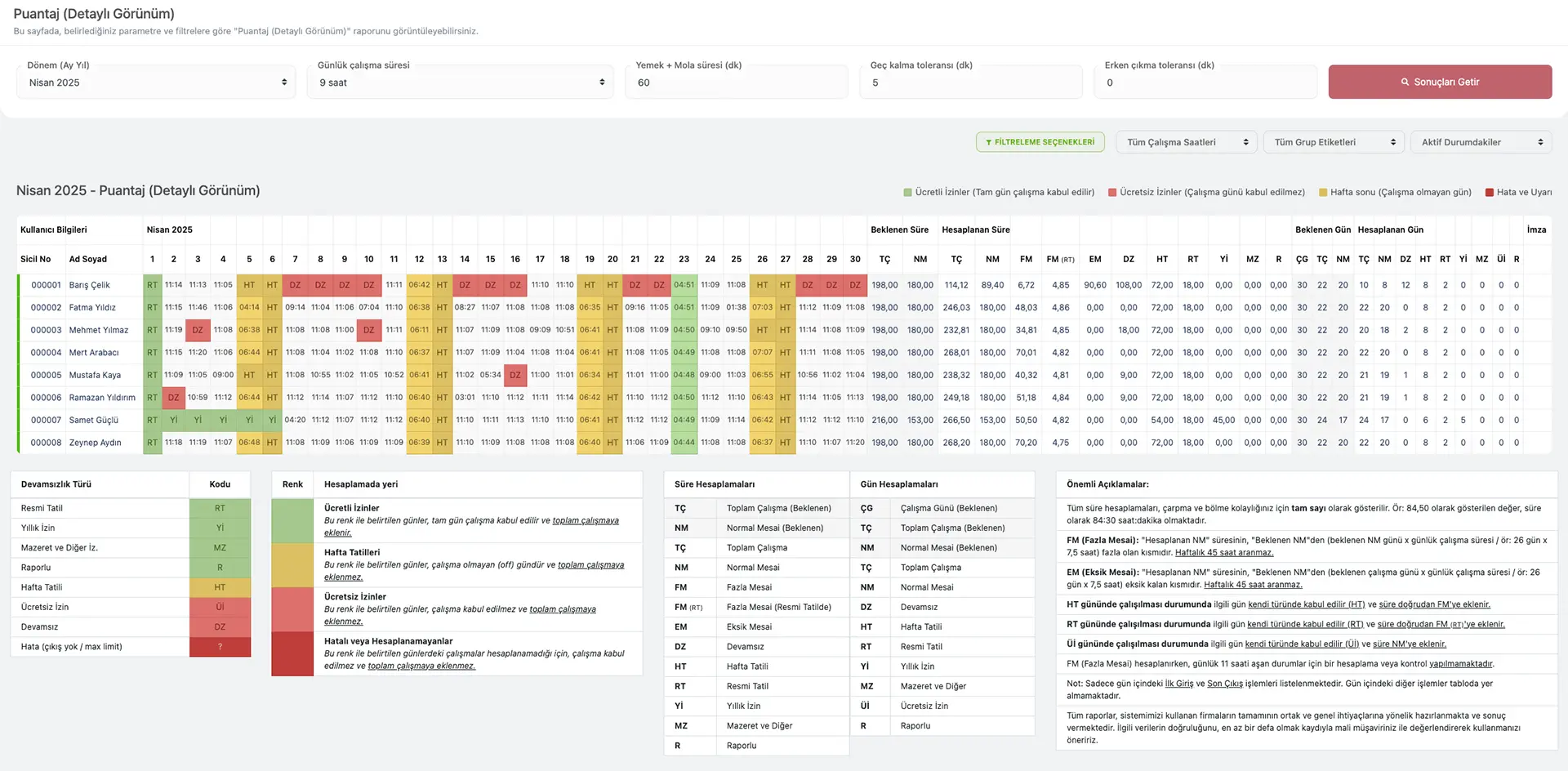1568x771 pixels.
Task: Click the Sicil No column header
Action: point(35,259)
